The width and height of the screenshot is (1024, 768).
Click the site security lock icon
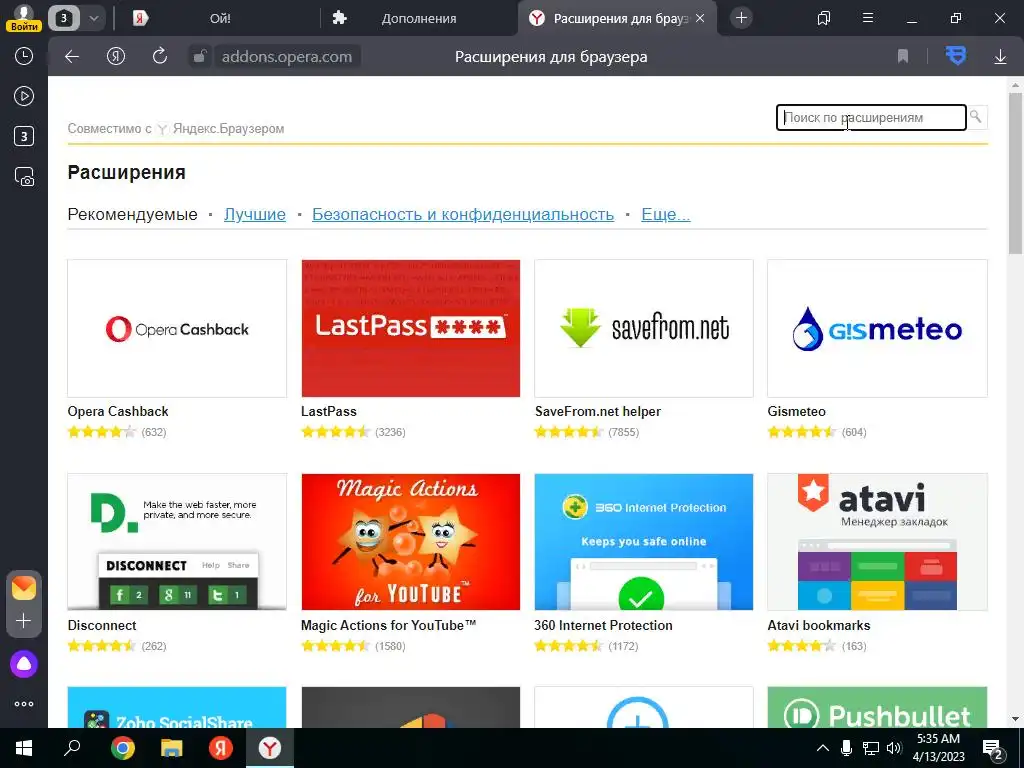(199, 57)
